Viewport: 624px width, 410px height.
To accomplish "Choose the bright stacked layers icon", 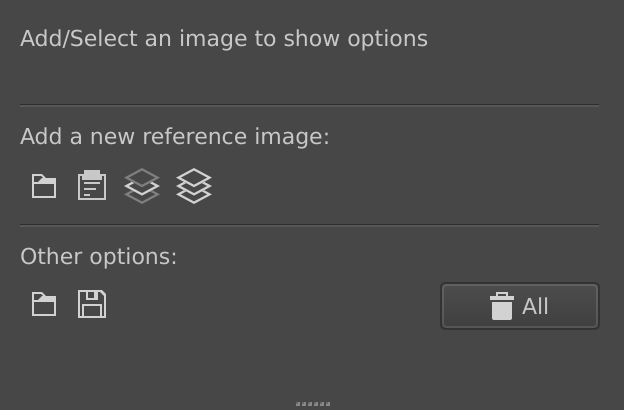I will click(194, 186).
